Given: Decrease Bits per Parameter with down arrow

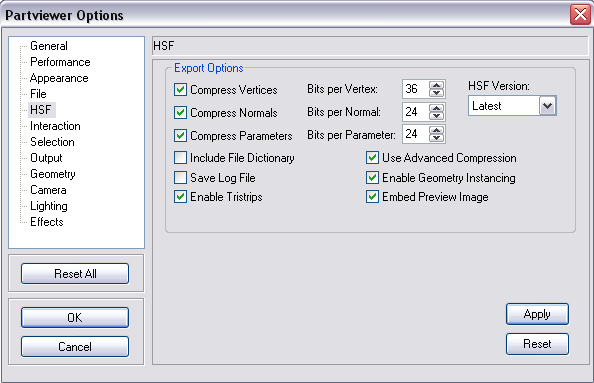Looking at the screenshot, I should 436,138.
